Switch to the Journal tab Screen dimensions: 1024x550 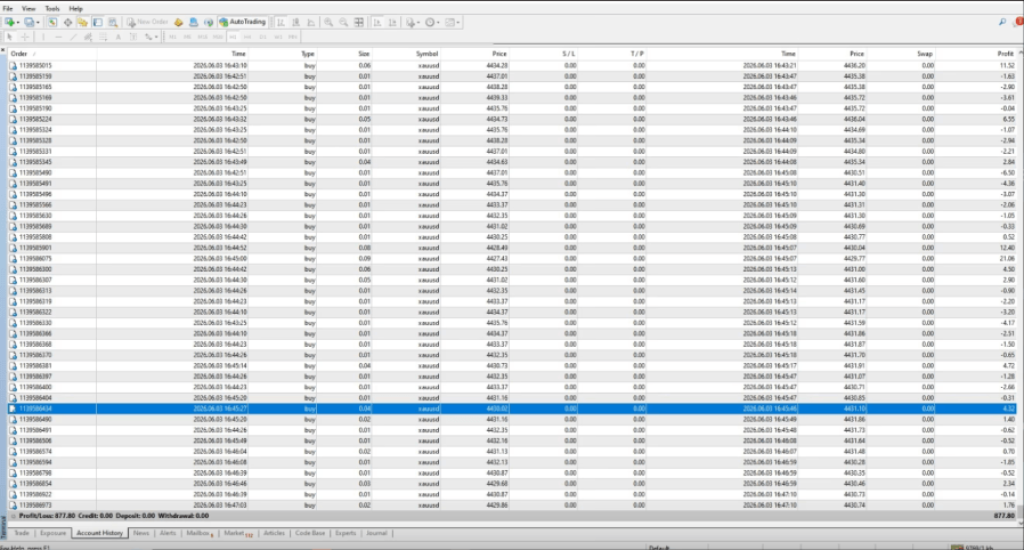377,533
